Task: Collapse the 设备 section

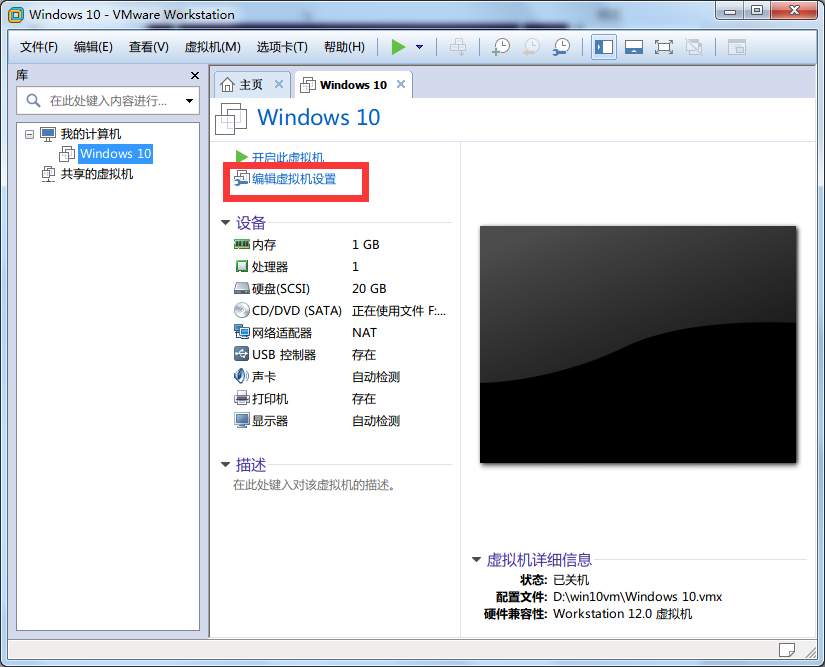Action: [x=226, y=223]
